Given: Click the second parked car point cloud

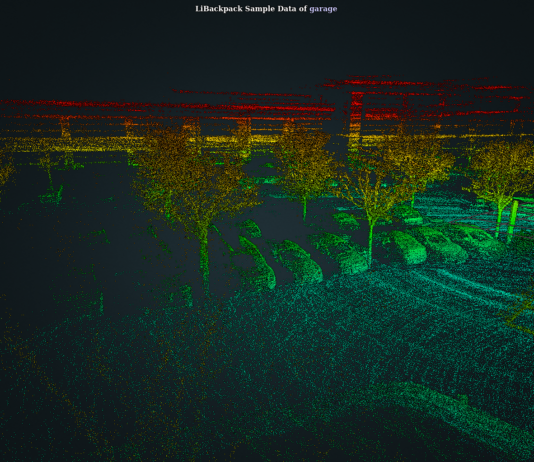Looking at the screenshot, I should tap(298, 261).
